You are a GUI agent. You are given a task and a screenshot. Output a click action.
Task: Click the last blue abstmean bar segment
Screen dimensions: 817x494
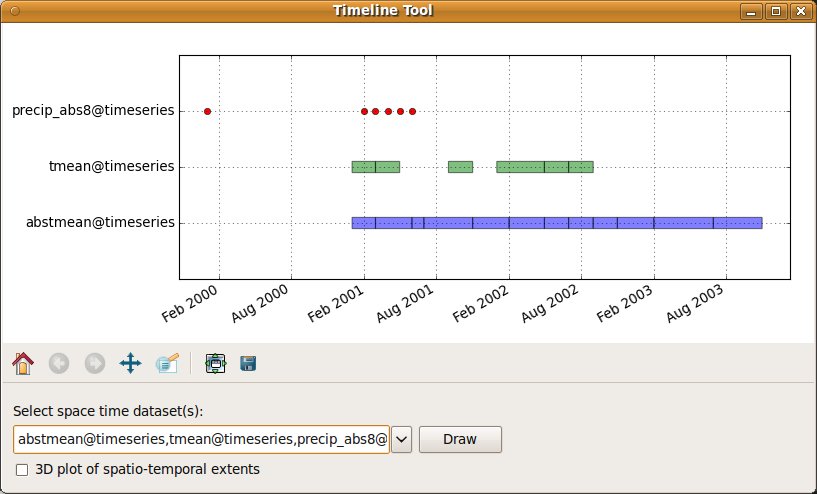[x=737, y=223]
